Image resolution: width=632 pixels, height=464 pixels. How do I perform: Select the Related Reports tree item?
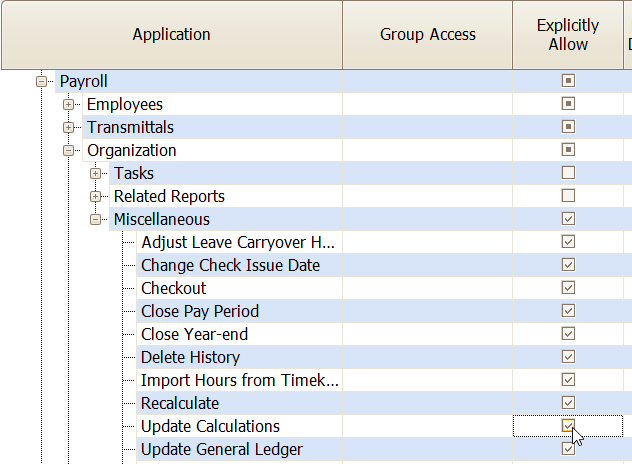(x=169, y=196)
